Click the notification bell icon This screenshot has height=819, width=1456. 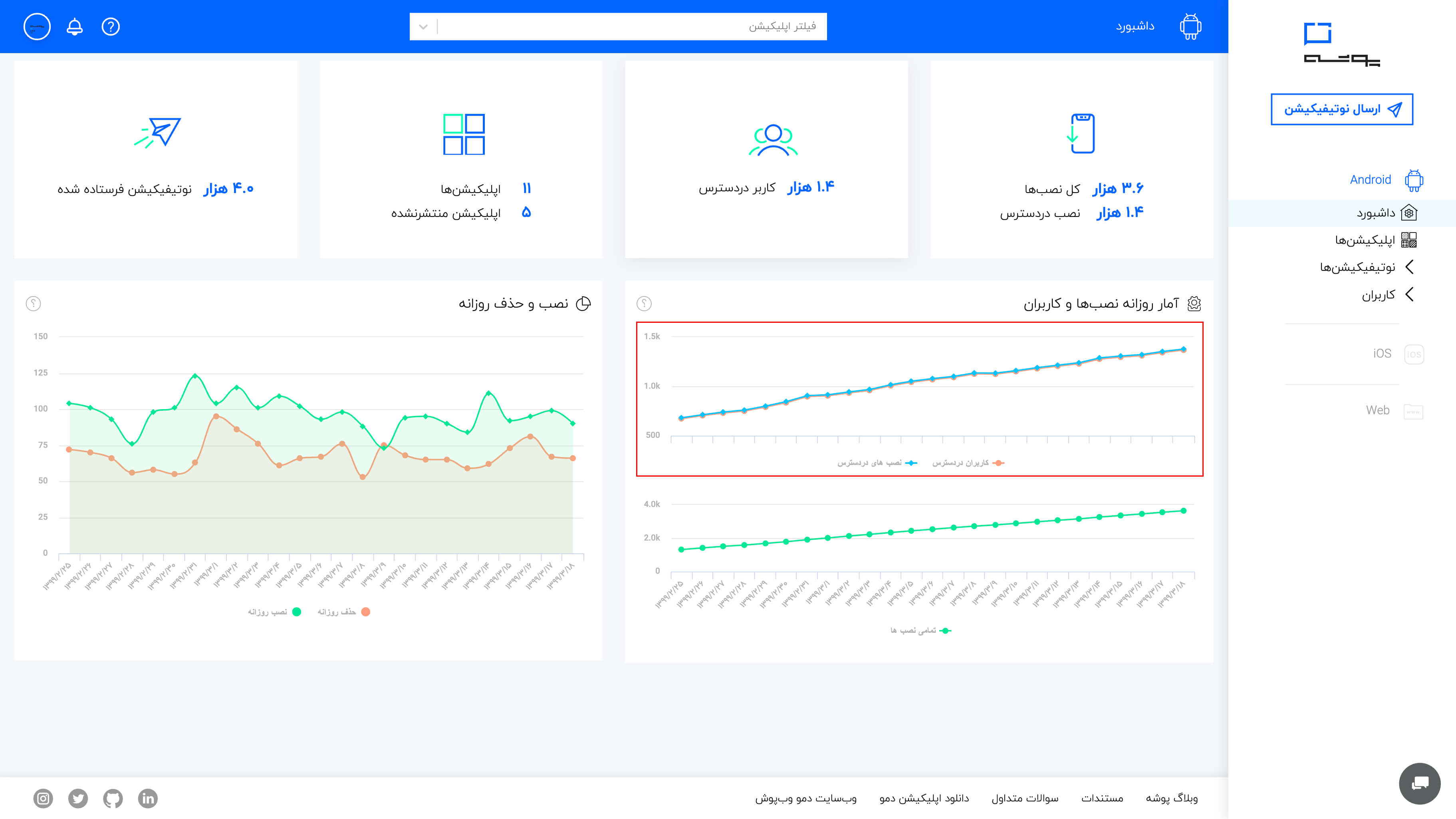pos(75,27)
